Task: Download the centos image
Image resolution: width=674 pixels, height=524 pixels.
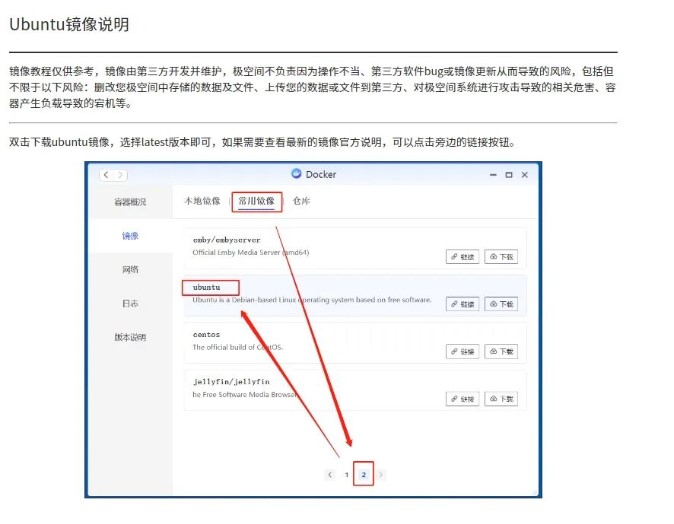Action: (501, 351)
